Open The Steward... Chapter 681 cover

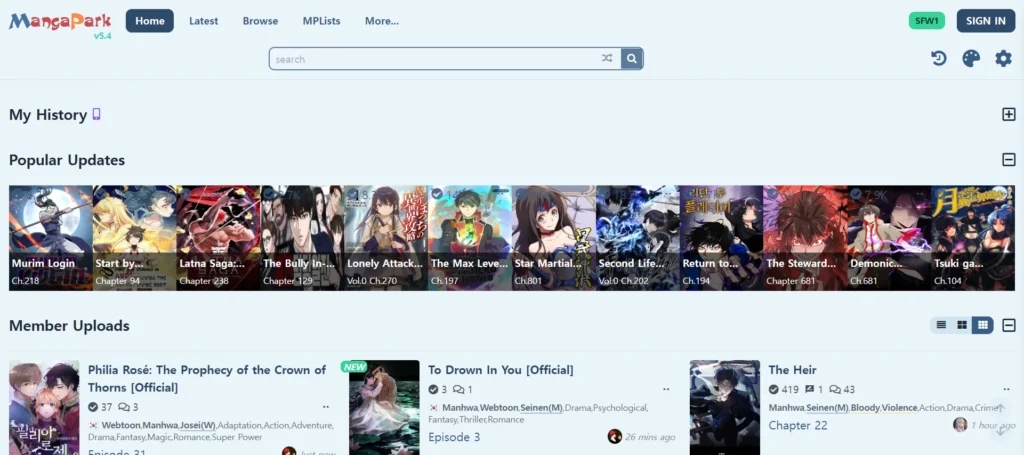[805, 238]
